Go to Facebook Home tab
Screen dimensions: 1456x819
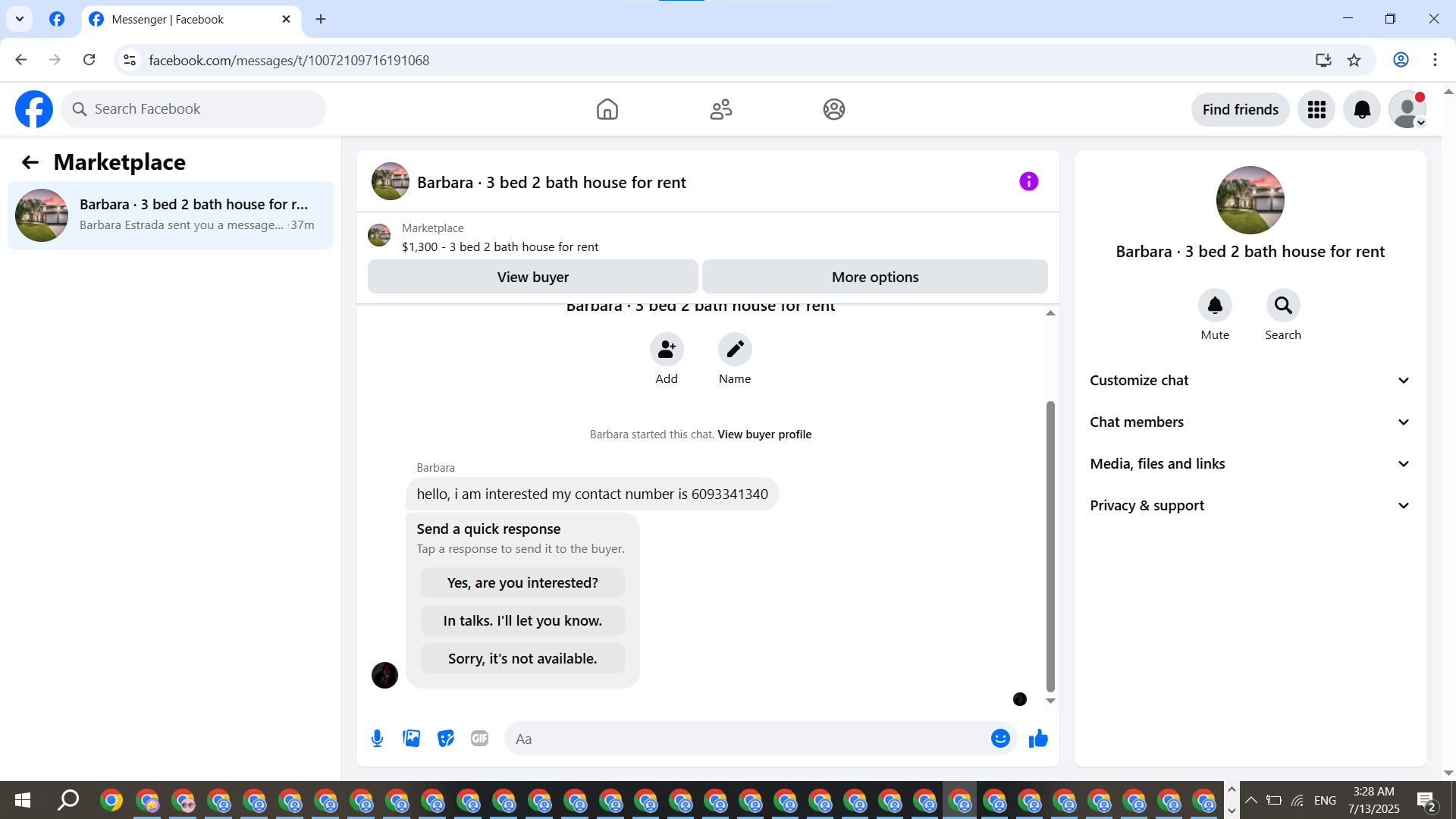(607, 109)
